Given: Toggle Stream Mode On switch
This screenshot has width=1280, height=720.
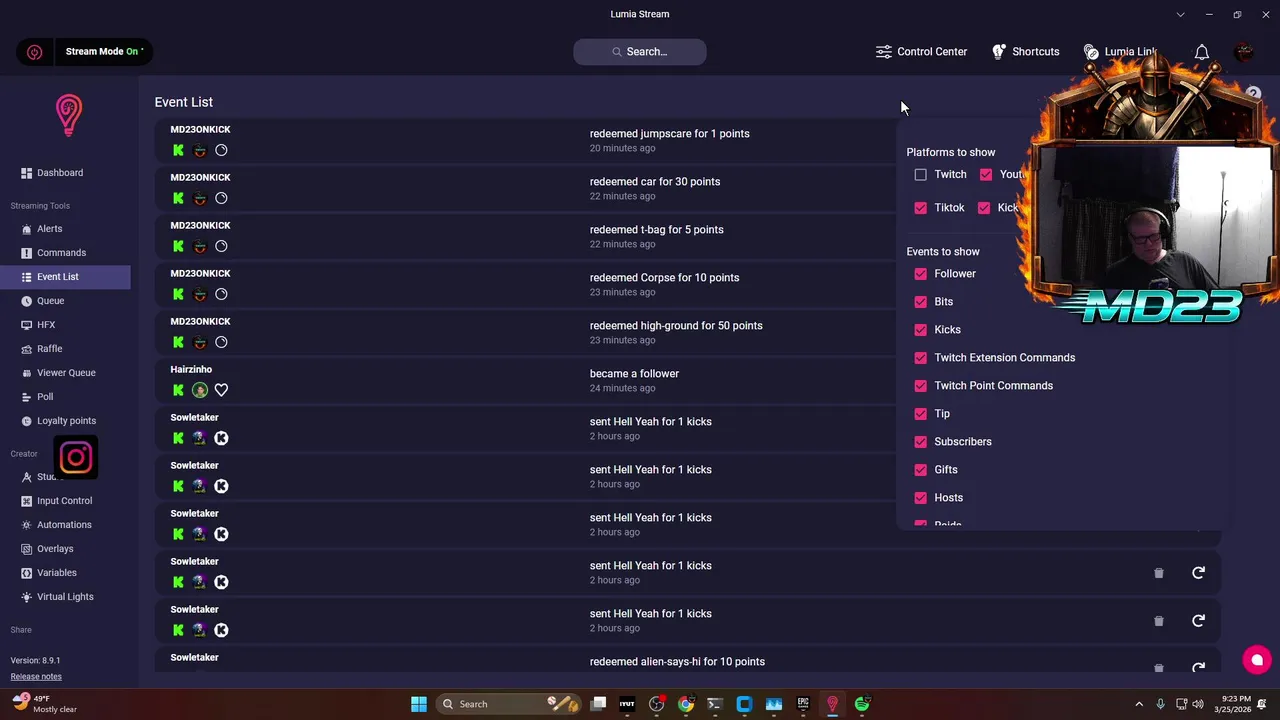Looking at the screenshot, I should (104, 52).
